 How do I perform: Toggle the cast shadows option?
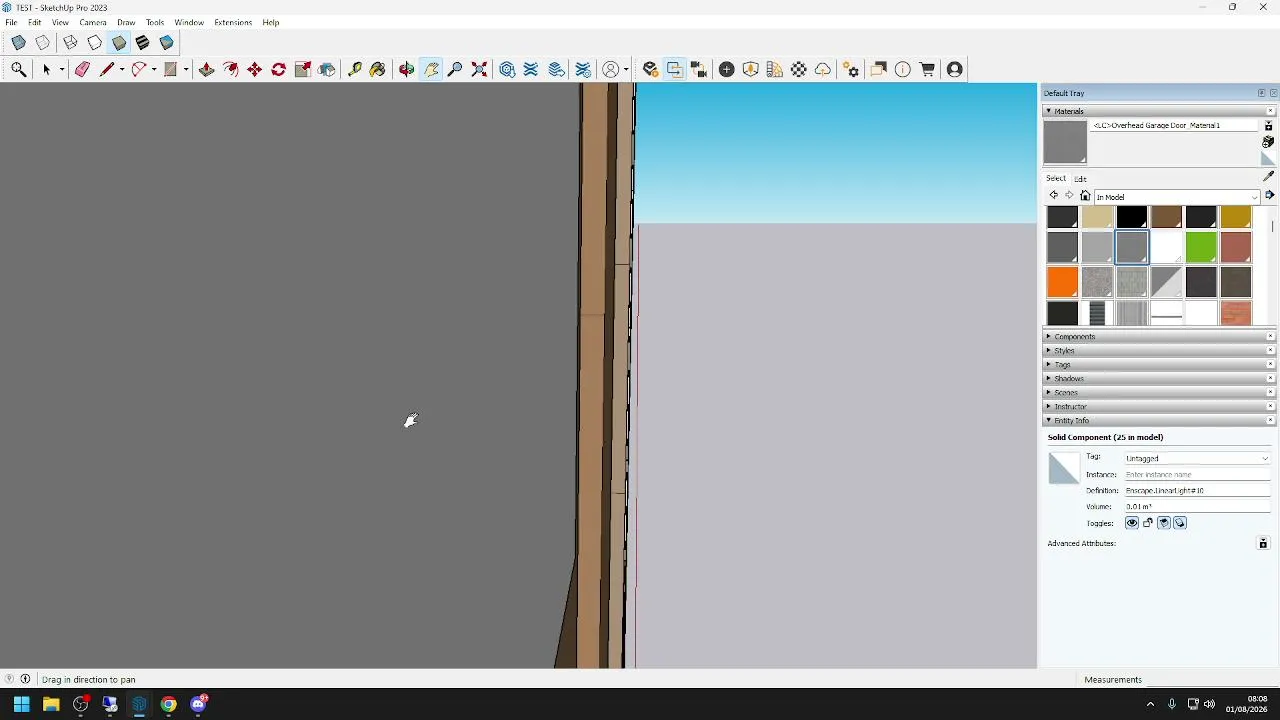pos(1180,523)
